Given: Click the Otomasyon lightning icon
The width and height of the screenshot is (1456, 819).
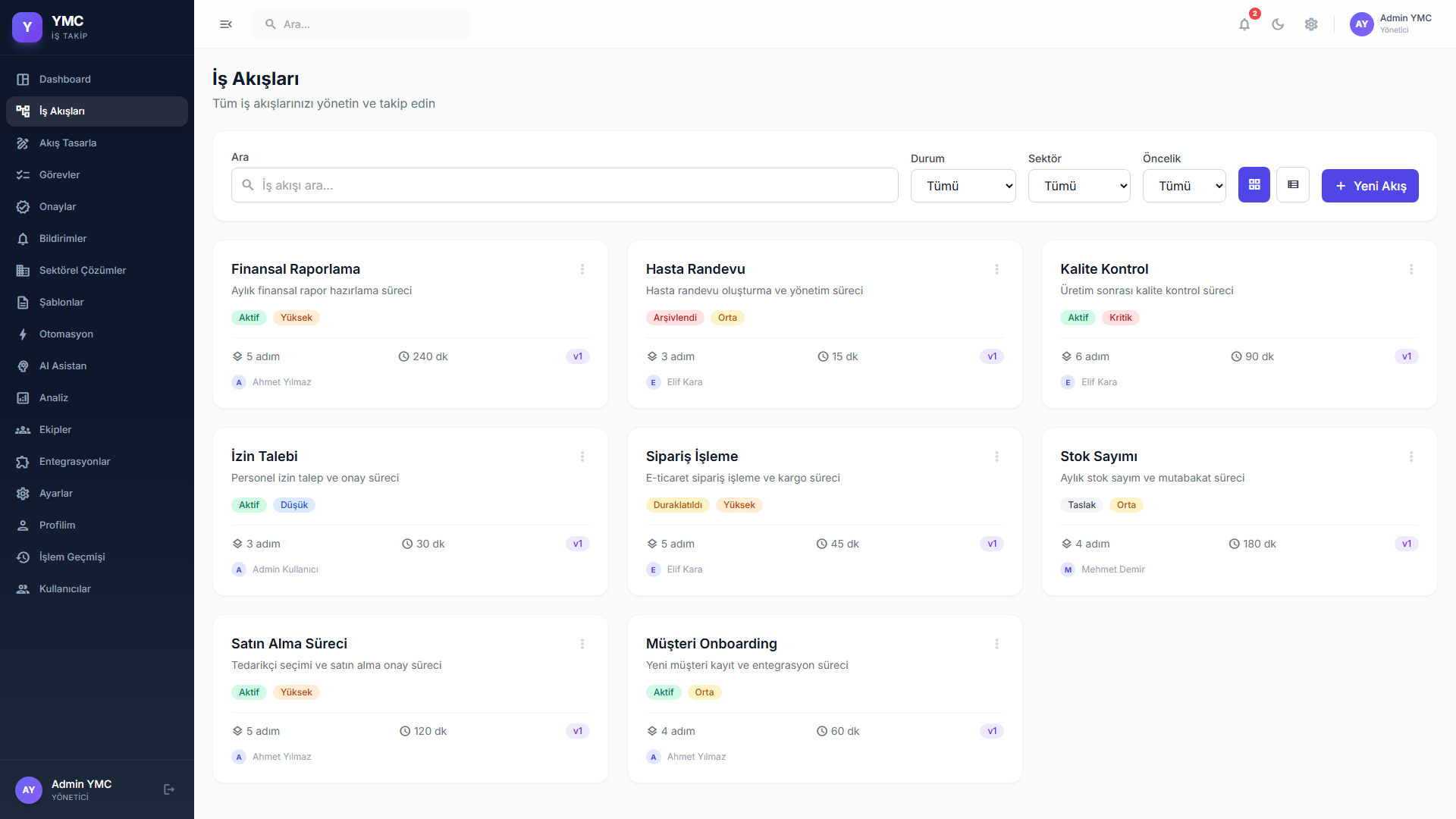Looking at the screenshot, I should click(x=23, y=334).
